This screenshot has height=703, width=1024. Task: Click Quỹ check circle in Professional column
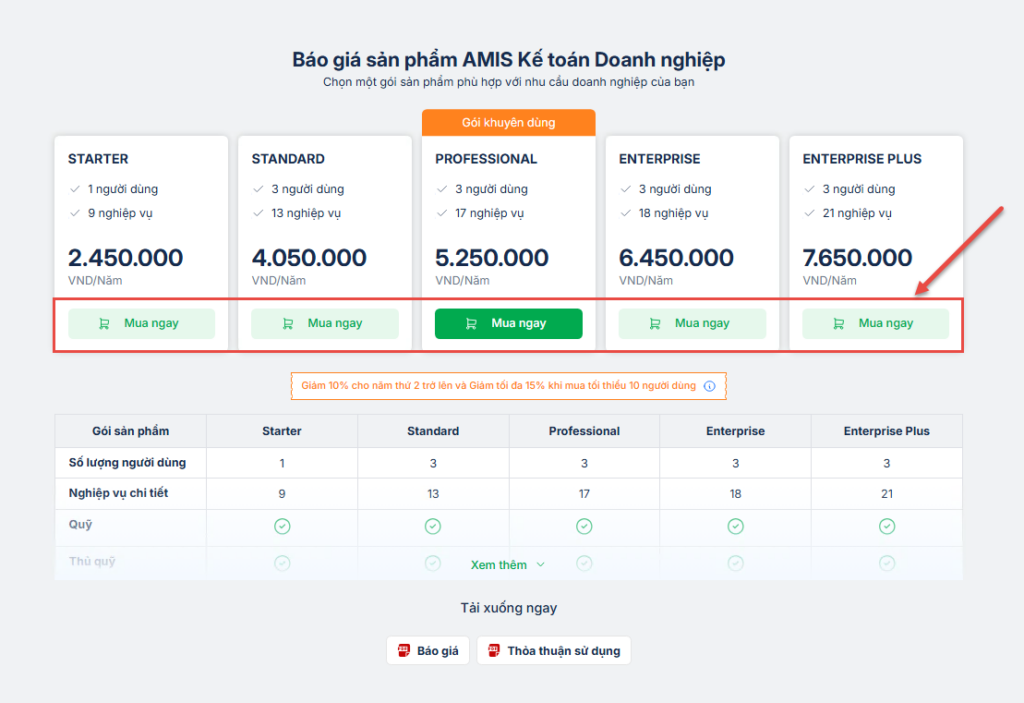coord(584,526)
